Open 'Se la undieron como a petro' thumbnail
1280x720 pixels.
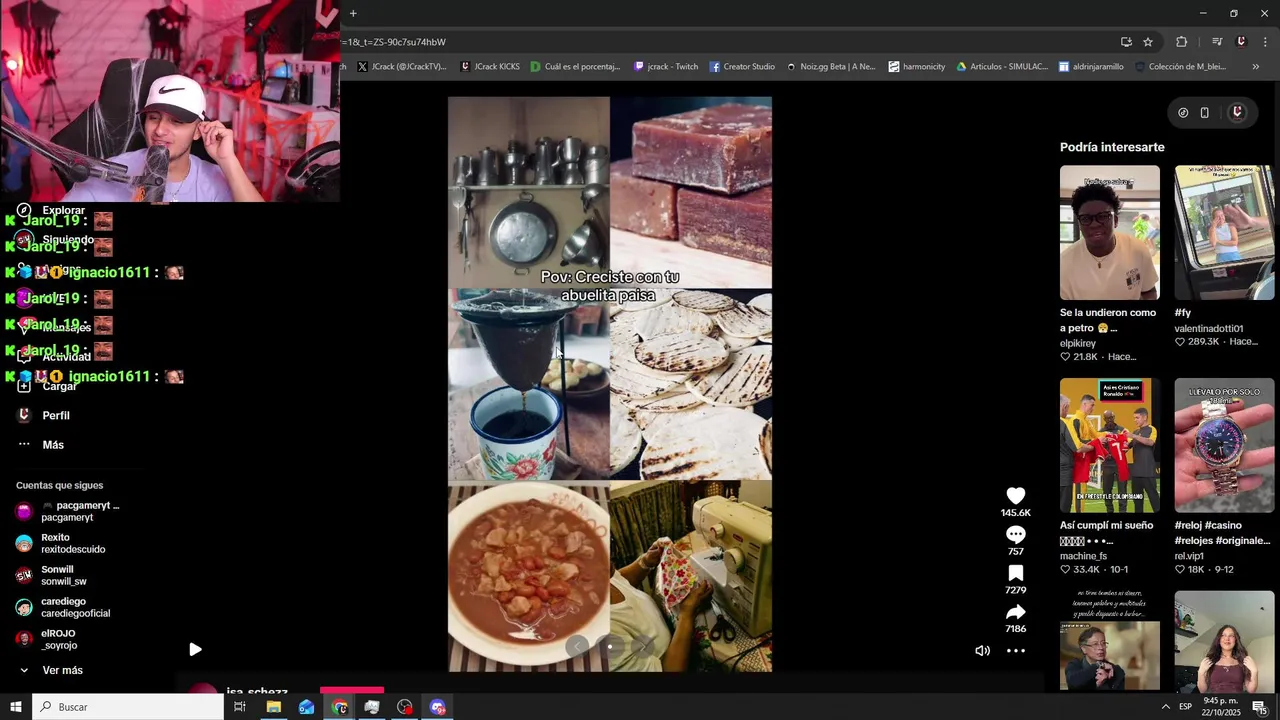(1109, 232)
